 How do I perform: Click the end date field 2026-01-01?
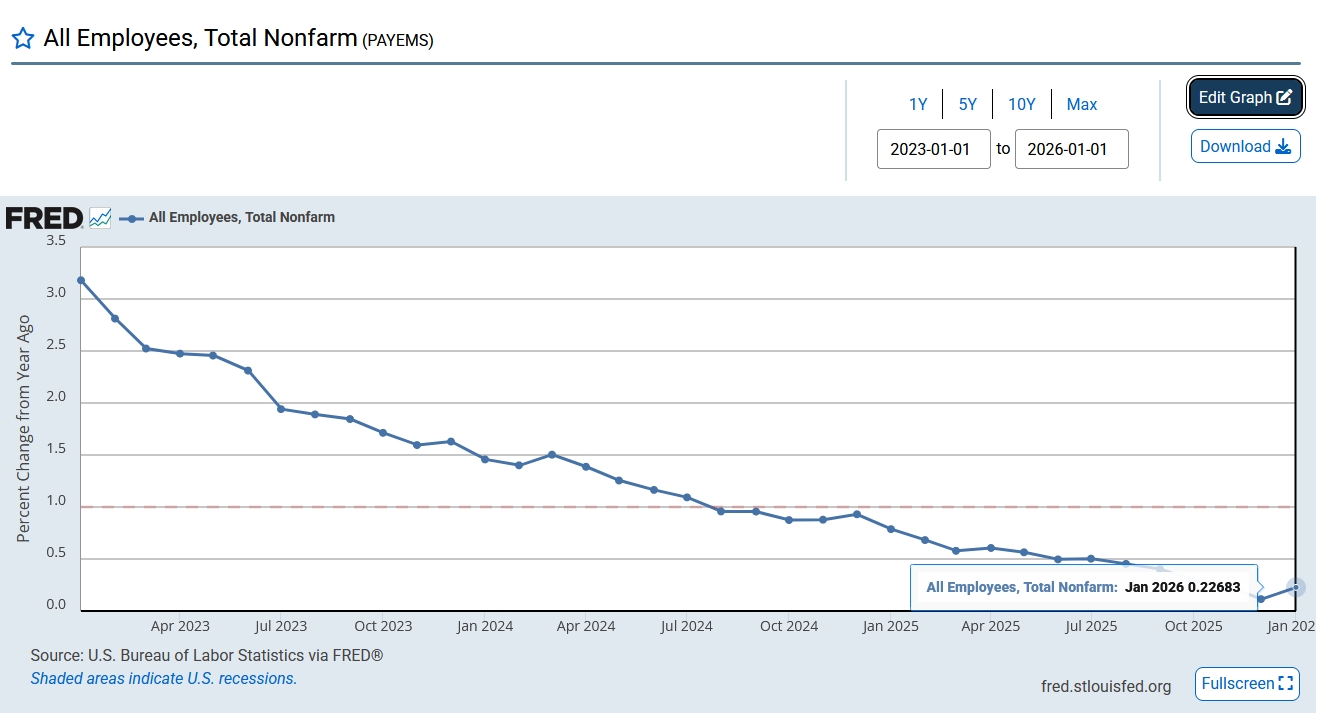coord(1071,149)
